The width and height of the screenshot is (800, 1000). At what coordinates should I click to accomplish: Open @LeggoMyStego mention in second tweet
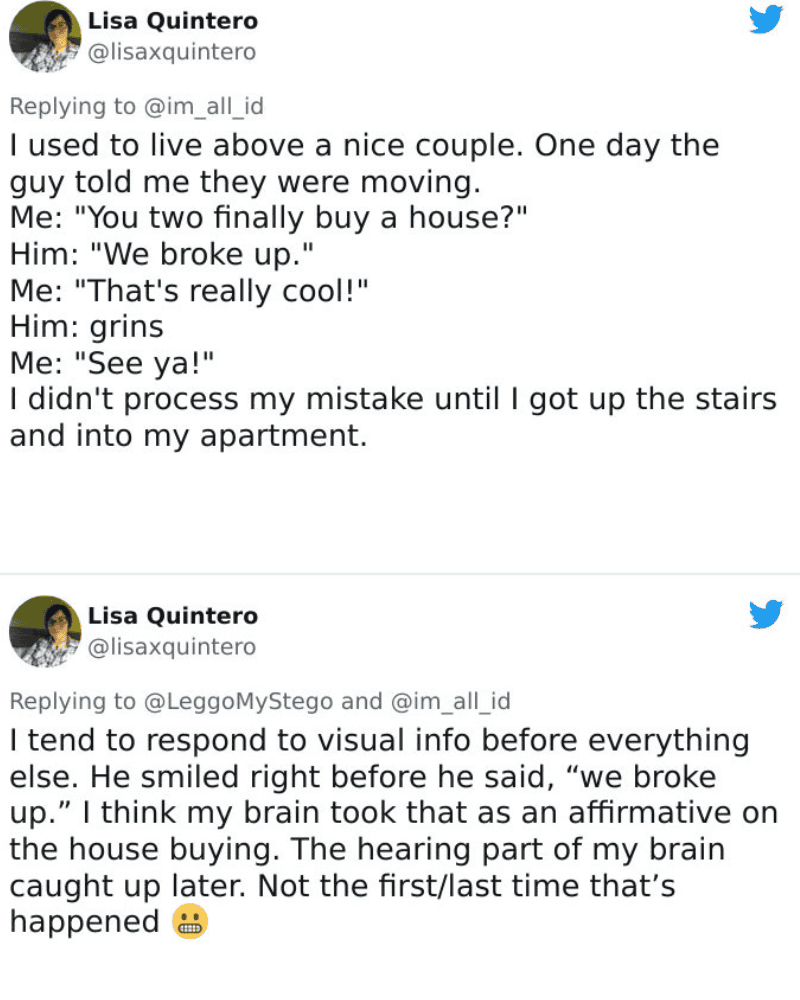click(x=239, y=702)
